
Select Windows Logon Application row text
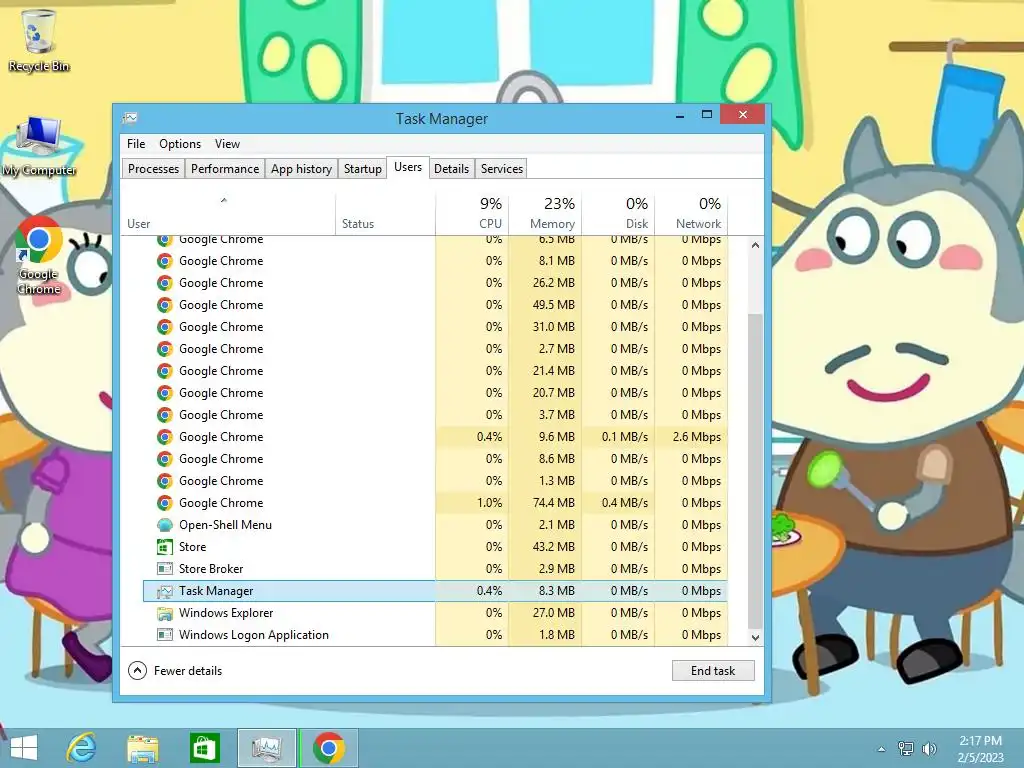253,635
